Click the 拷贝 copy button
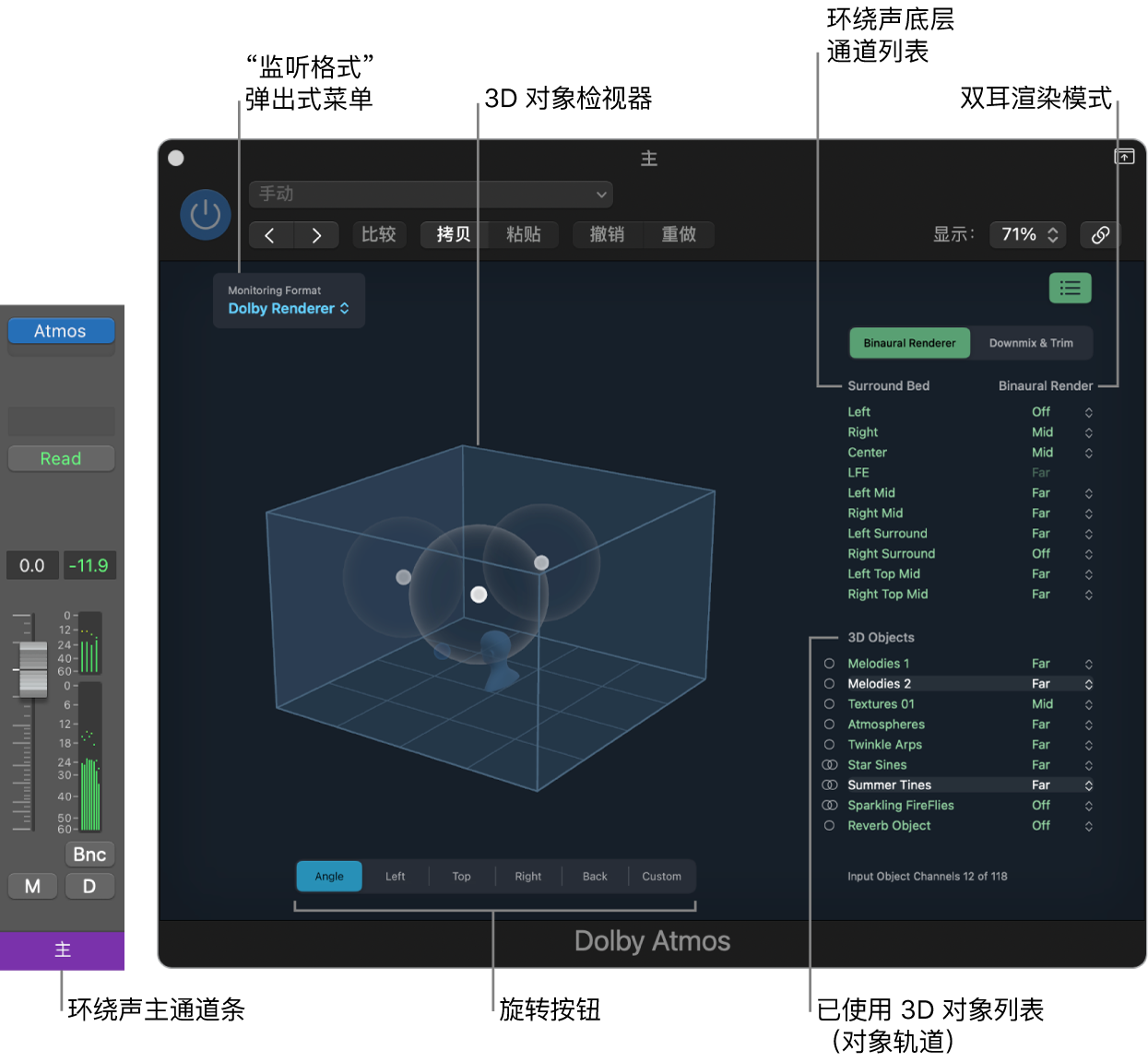This screenshot has width=1148, height=1062. (x=453, y=235)
